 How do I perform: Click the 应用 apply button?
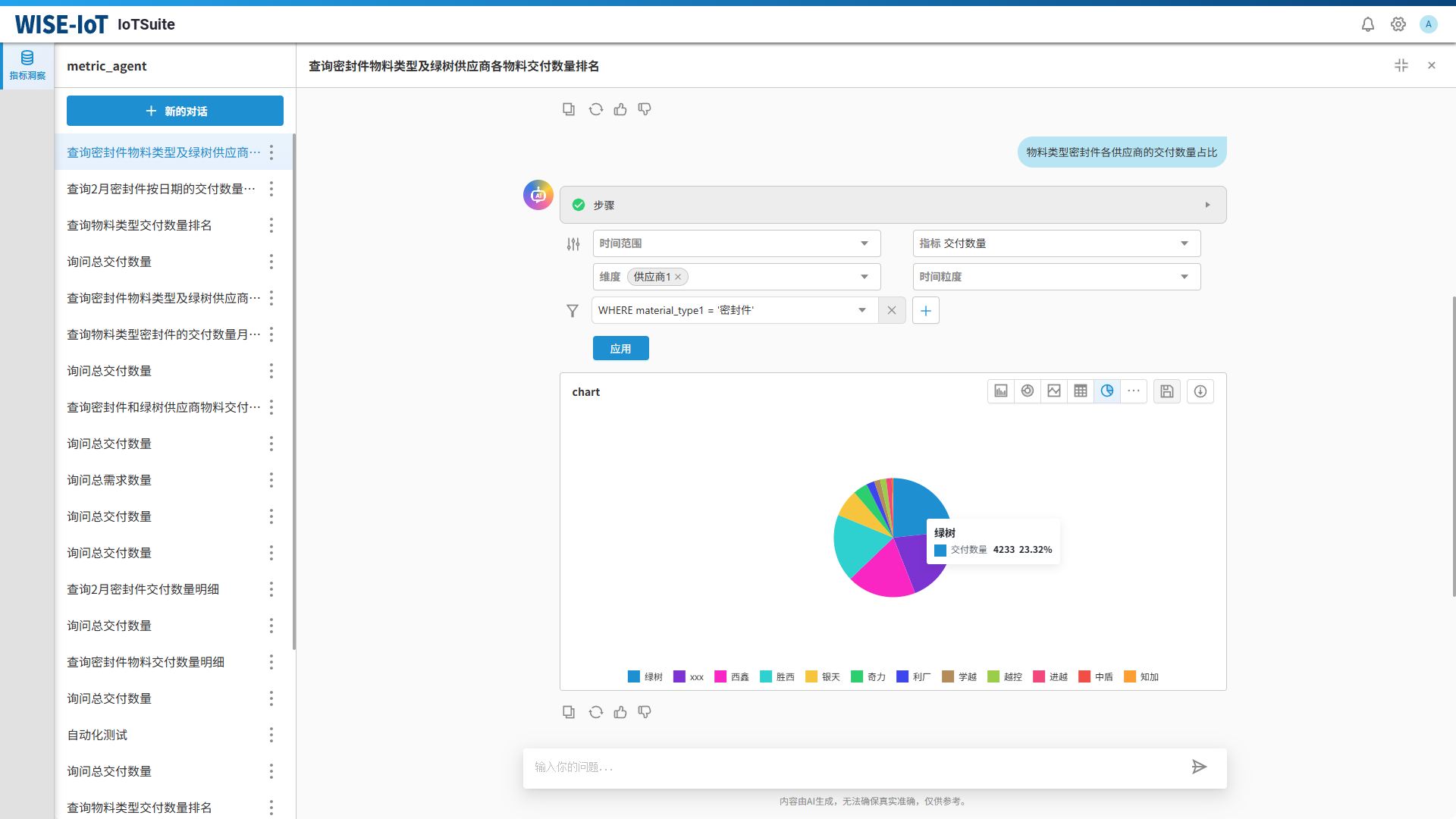pyautogui.click(x=620, y=349)
